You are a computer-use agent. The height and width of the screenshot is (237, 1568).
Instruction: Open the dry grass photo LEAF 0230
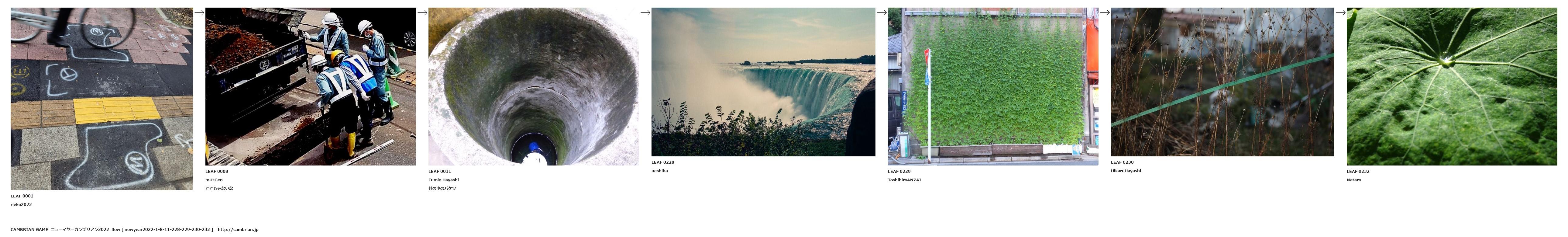[x=1222, y=82]
